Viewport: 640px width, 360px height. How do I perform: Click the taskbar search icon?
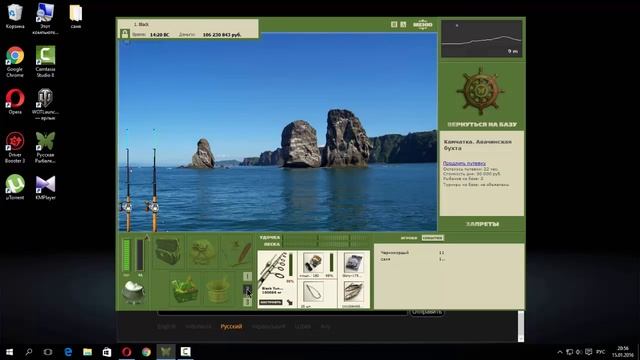pos(29,351)
